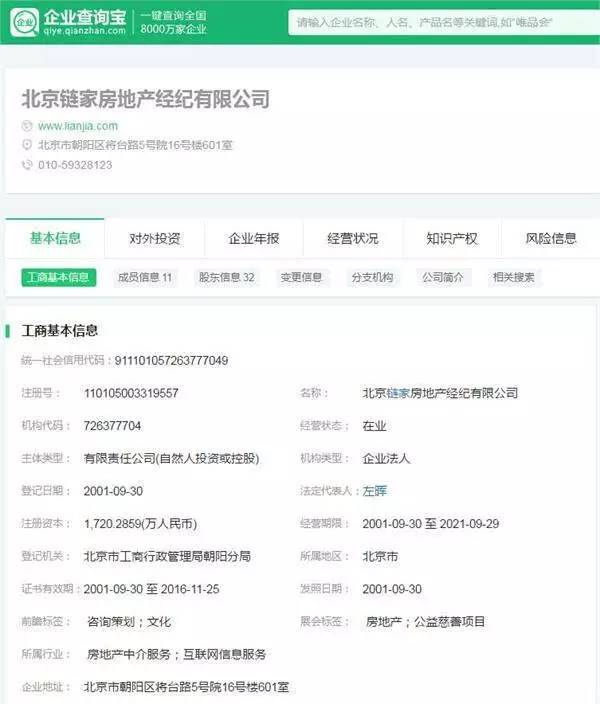
Task: Click the 咨询策划；文化 tag value
Action: click(x=129, y=622)
